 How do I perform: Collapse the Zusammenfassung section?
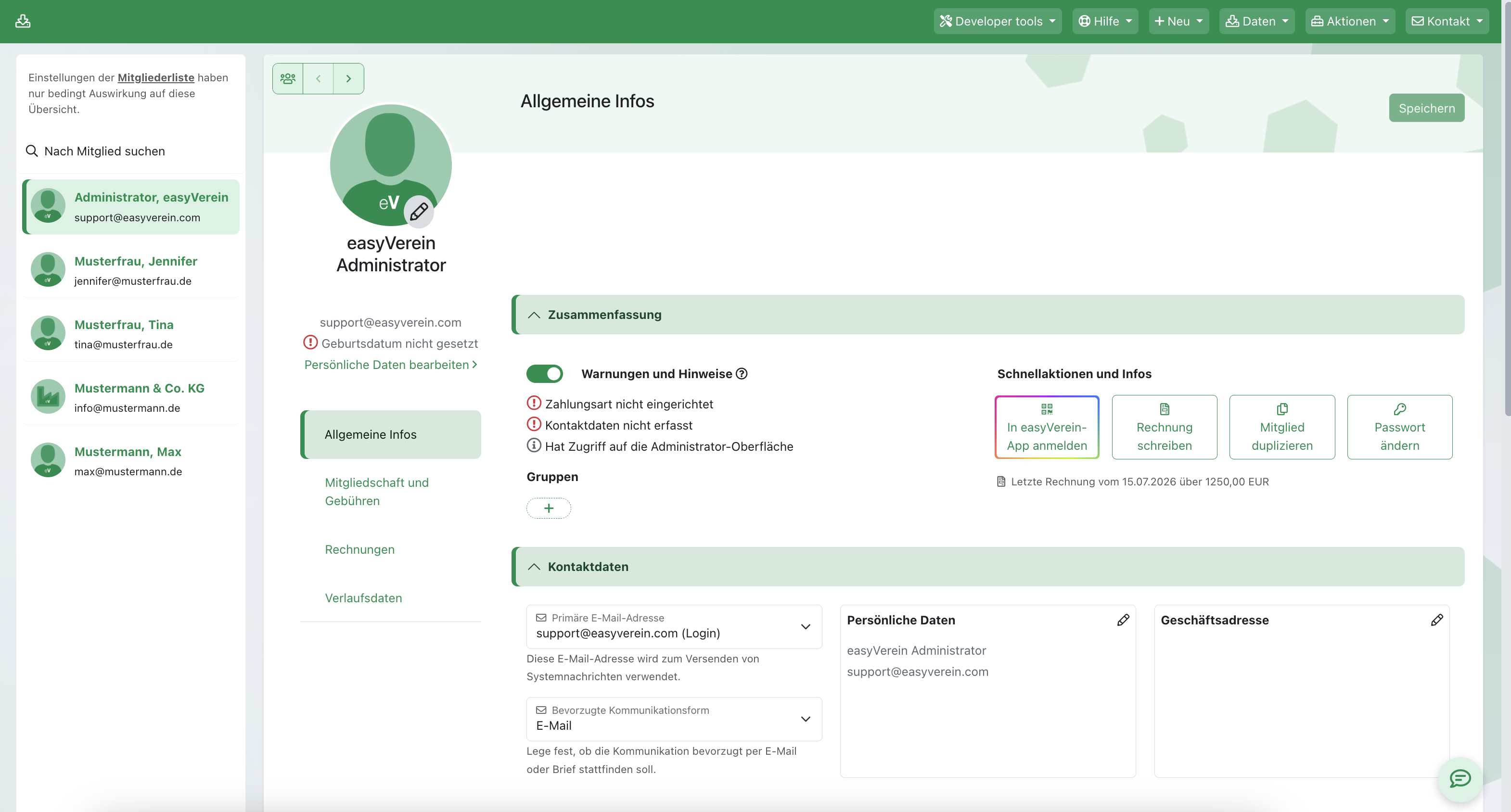pyautogui.click(x=988, y=315)
